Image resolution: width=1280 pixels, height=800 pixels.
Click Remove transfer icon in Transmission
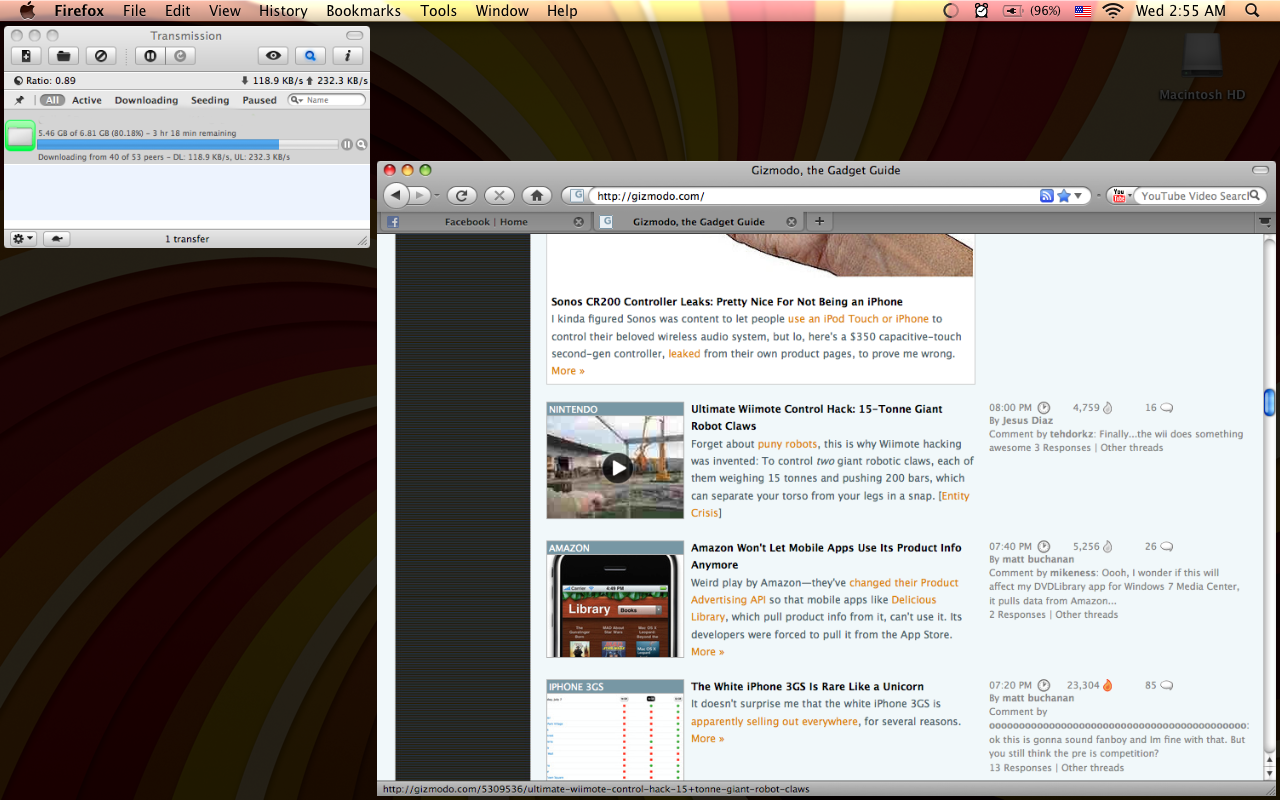click(x=100, y=56)
